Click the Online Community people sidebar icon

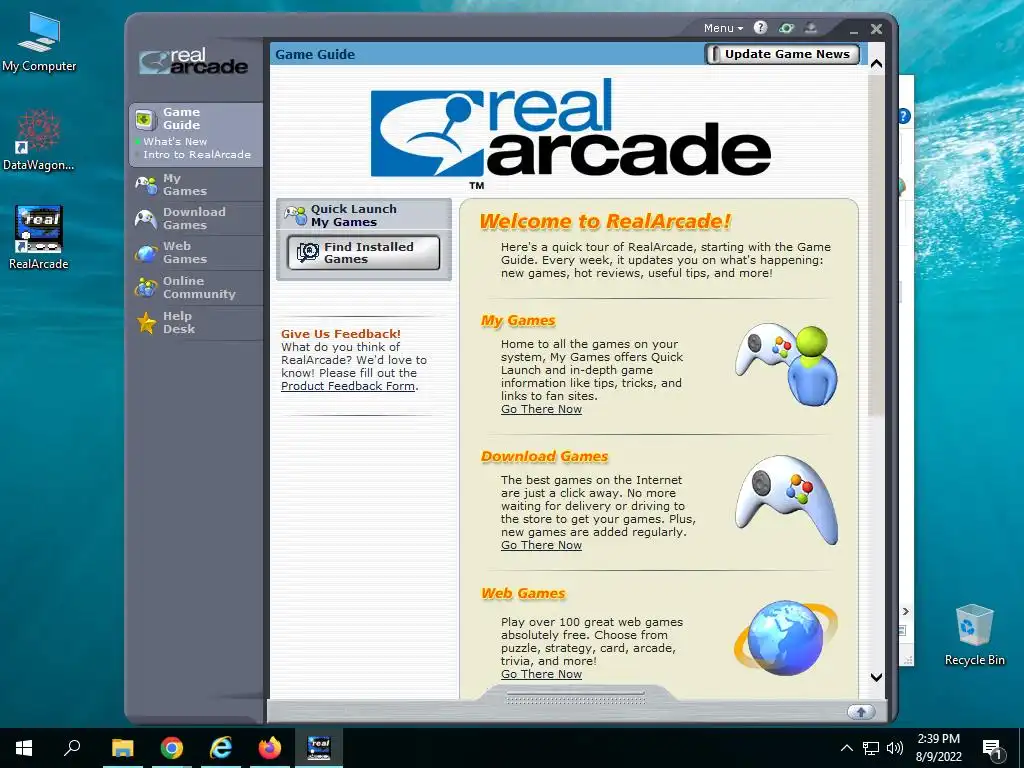pos(146,287)
